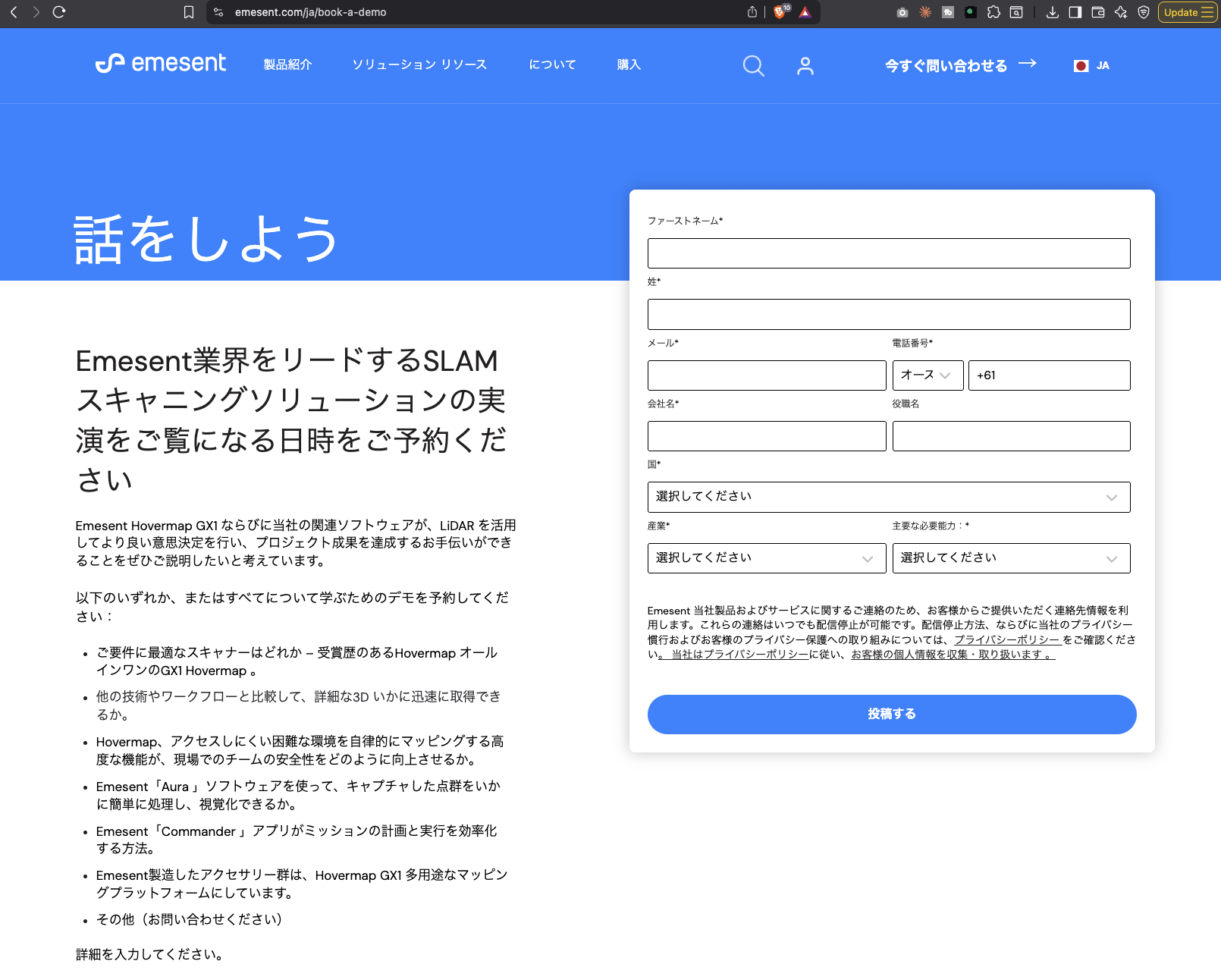1221x980 pixels.
Task: Toggle the browser sidebar panel icon
Action: click(x=1075, y=12)
